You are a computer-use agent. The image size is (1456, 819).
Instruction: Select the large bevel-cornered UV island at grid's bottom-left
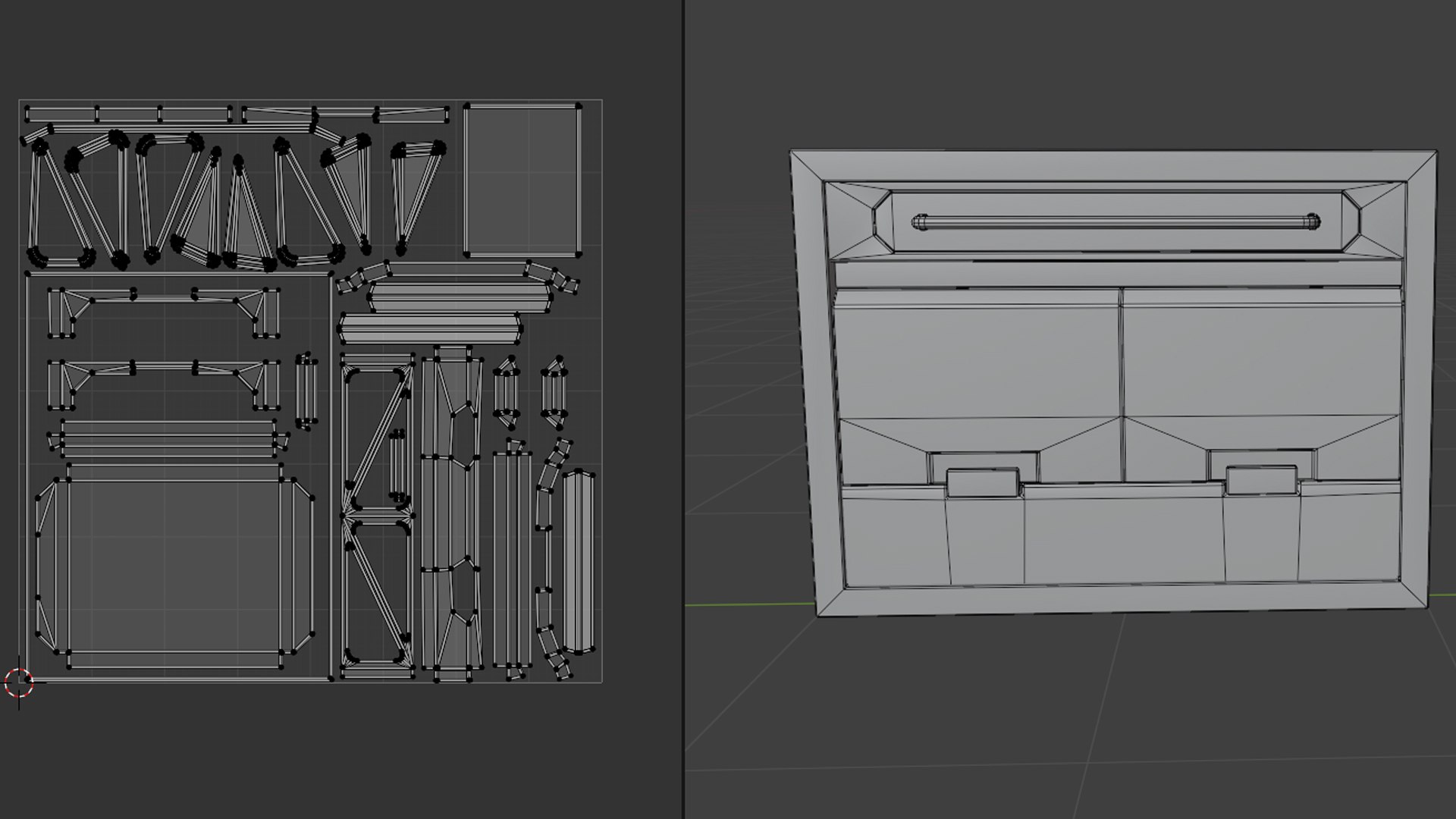tap(175, 566)
